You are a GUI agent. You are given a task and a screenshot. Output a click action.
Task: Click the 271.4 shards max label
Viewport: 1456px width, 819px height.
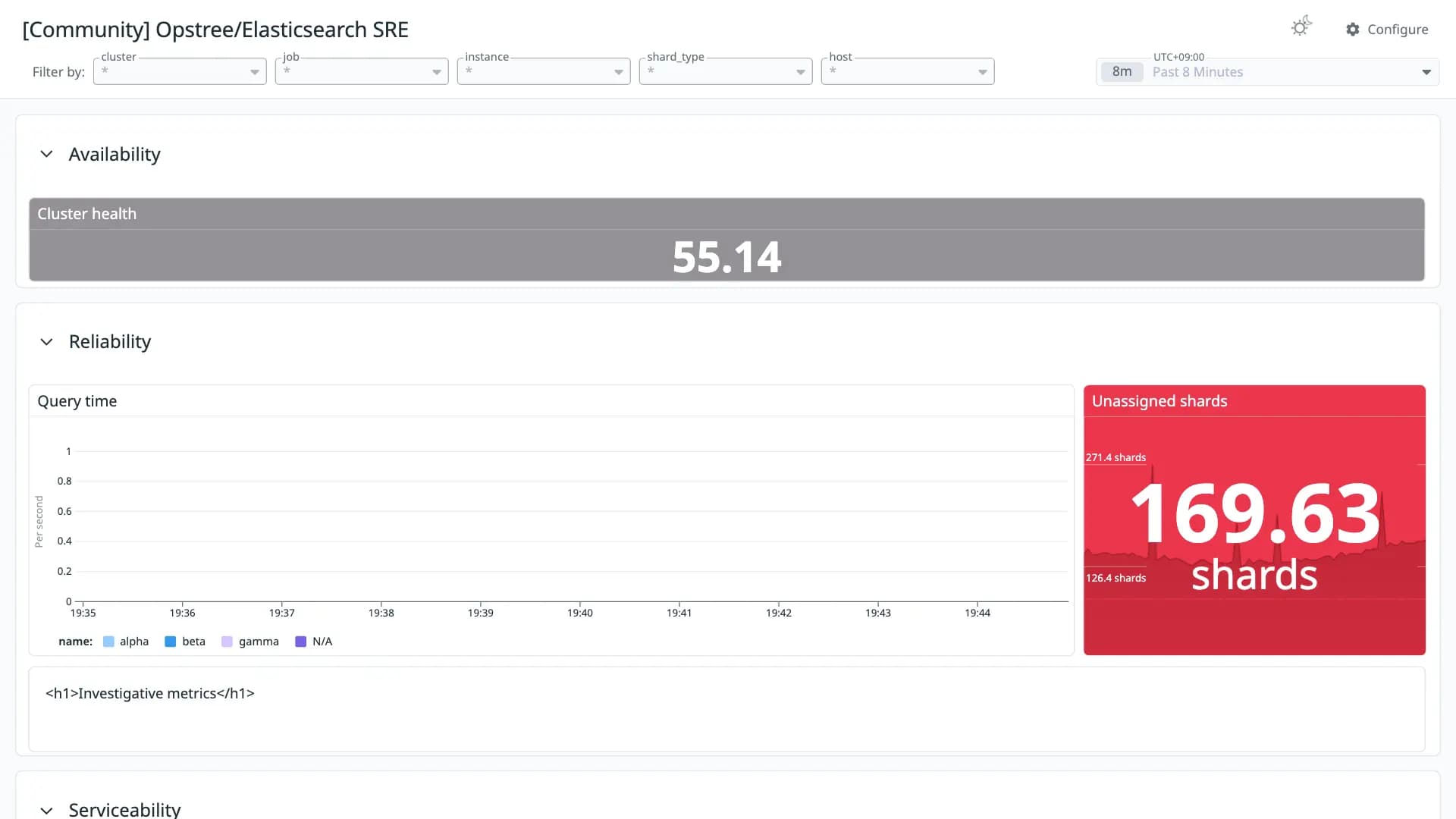coord(1116,457)
